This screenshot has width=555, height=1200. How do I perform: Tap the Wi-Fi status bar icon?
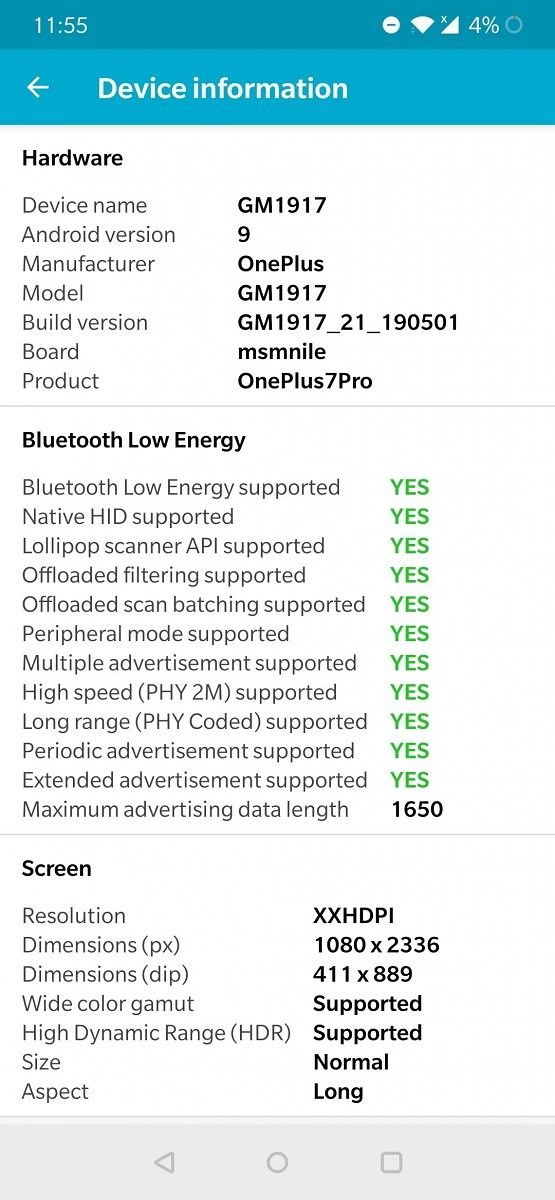pyautogui.click(x=422, y=25)
